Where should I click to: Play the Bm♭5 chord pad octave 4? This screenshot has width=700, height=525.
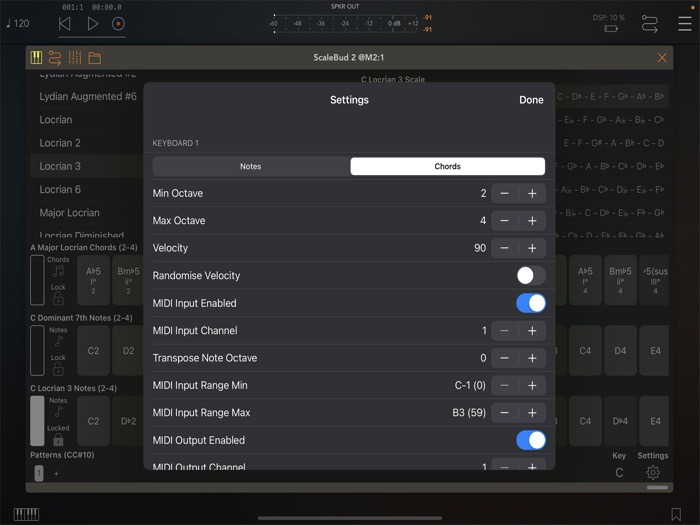620,280
